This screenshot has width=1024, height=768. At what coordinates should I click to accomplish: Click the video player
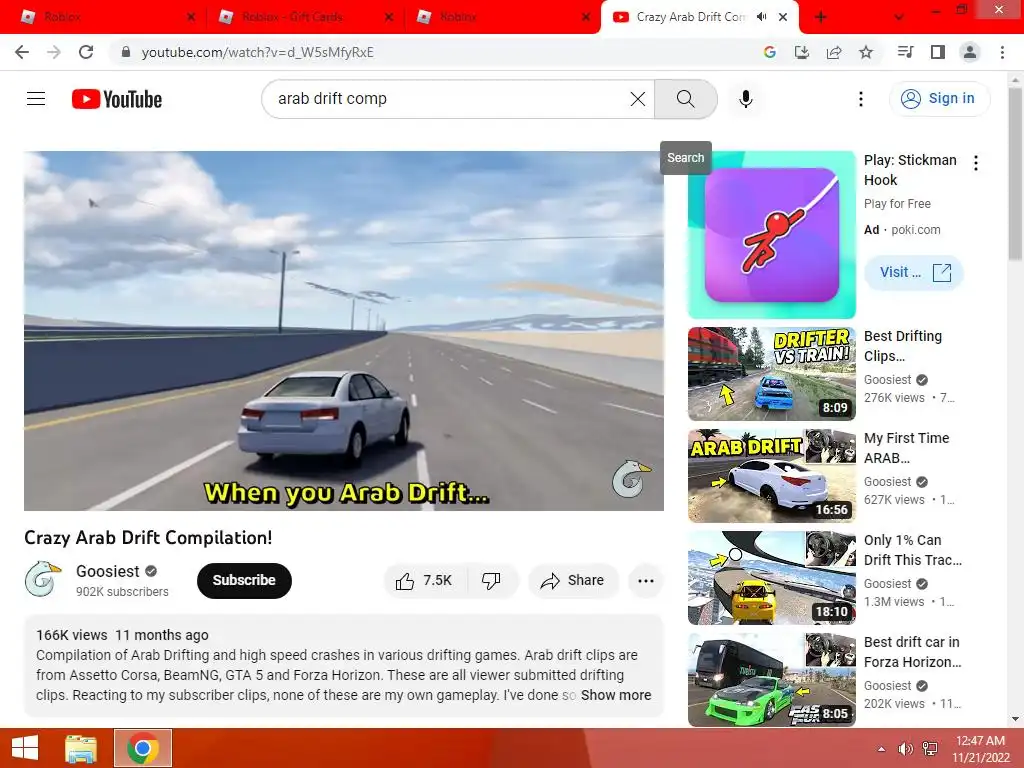pos(344,330)
